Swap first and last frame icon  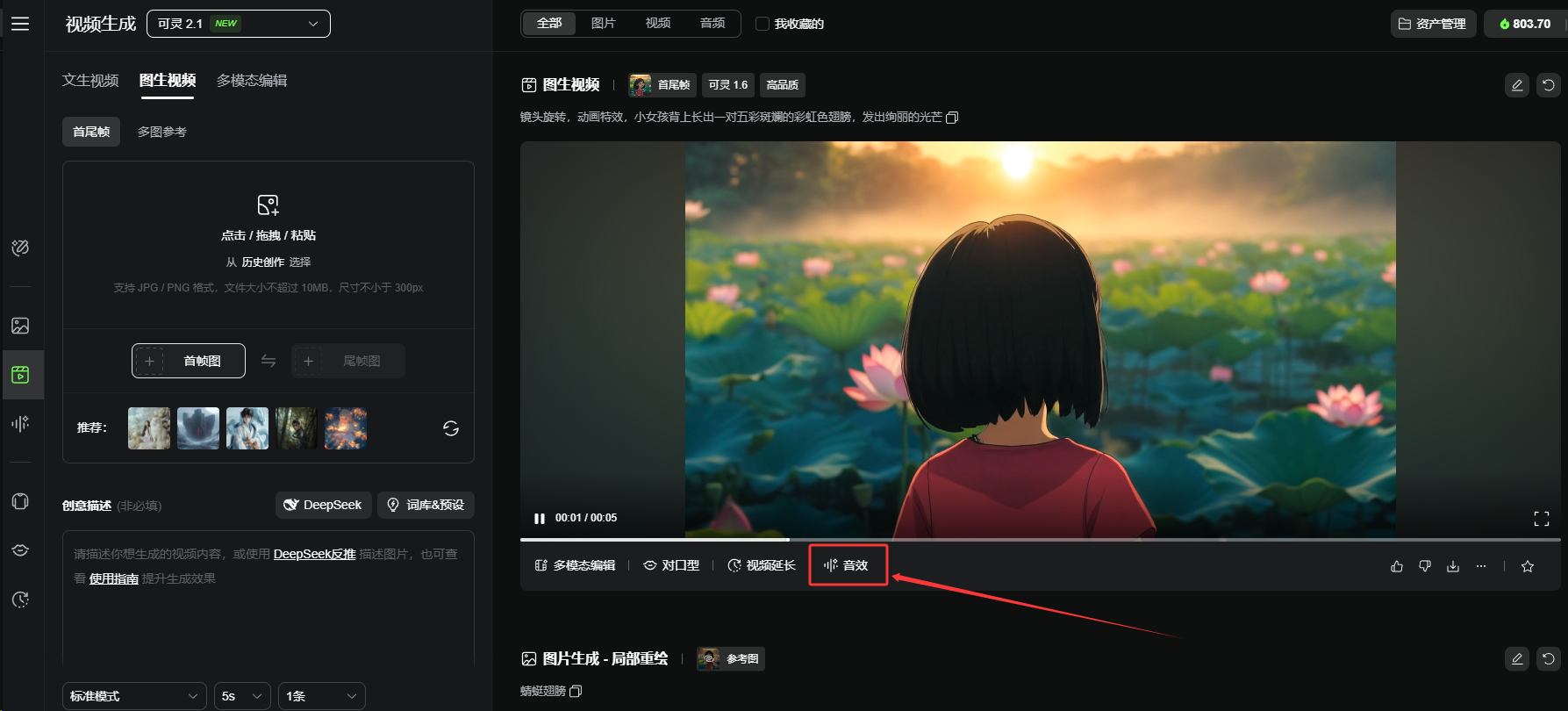[x=268, y=361]
